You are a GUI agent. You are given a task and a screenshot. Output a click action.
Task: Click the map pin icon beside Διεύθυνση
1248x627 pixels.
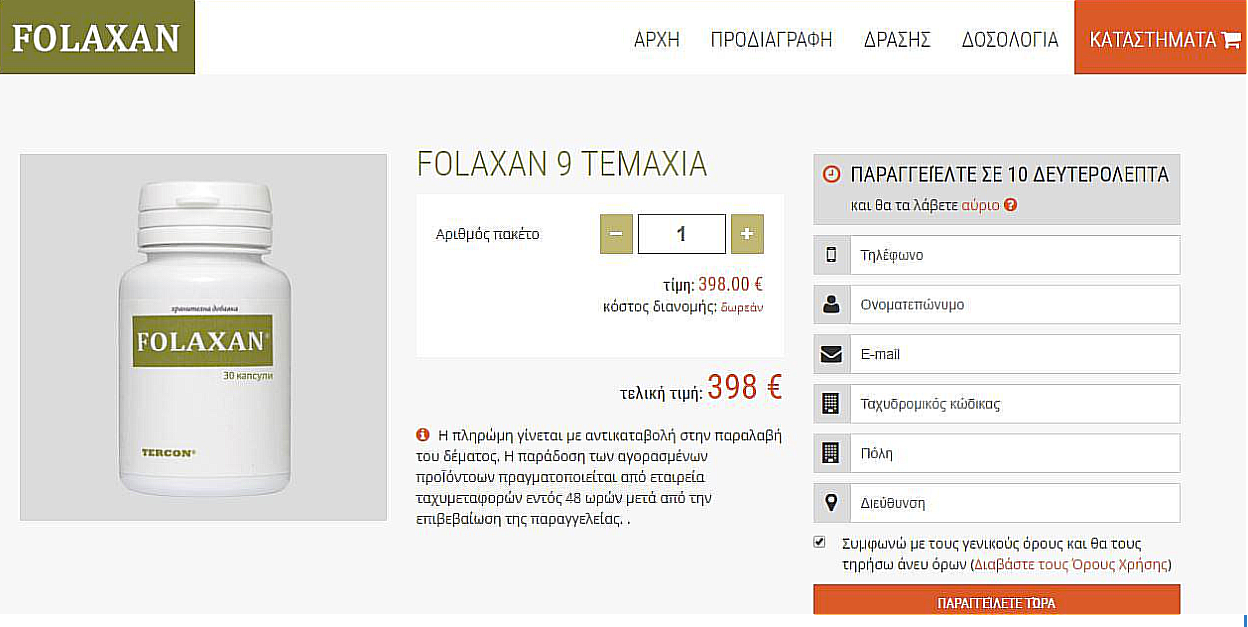831,503
